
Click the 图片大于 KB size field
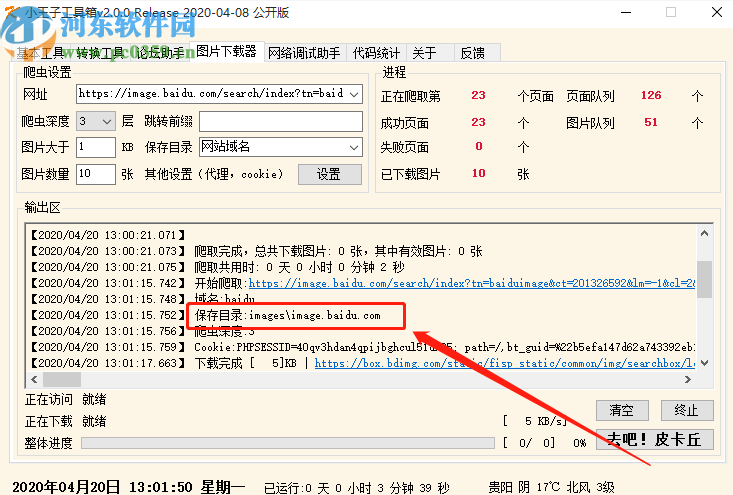click(x=96, y=147)
